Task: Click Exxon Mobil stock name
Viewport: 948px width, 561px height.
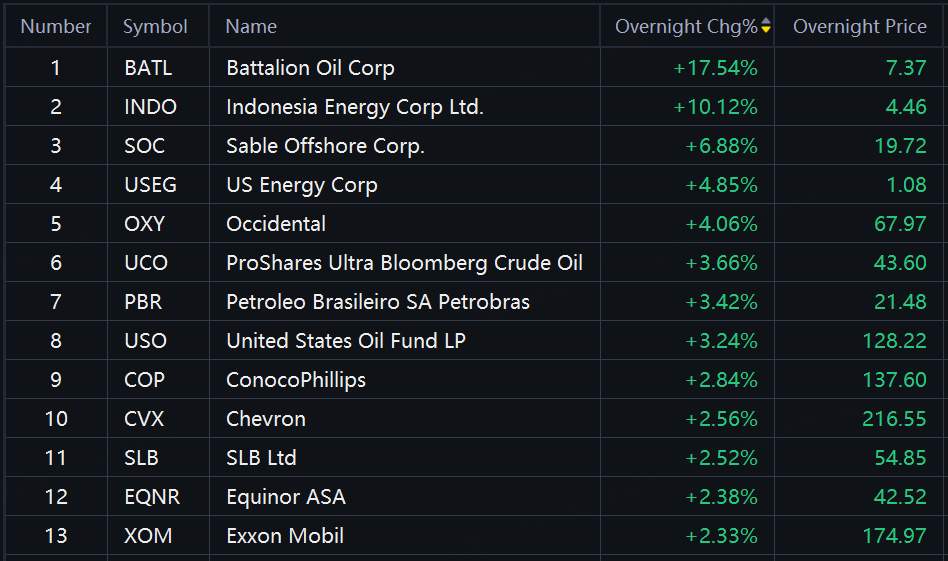Action: (285, 536)
